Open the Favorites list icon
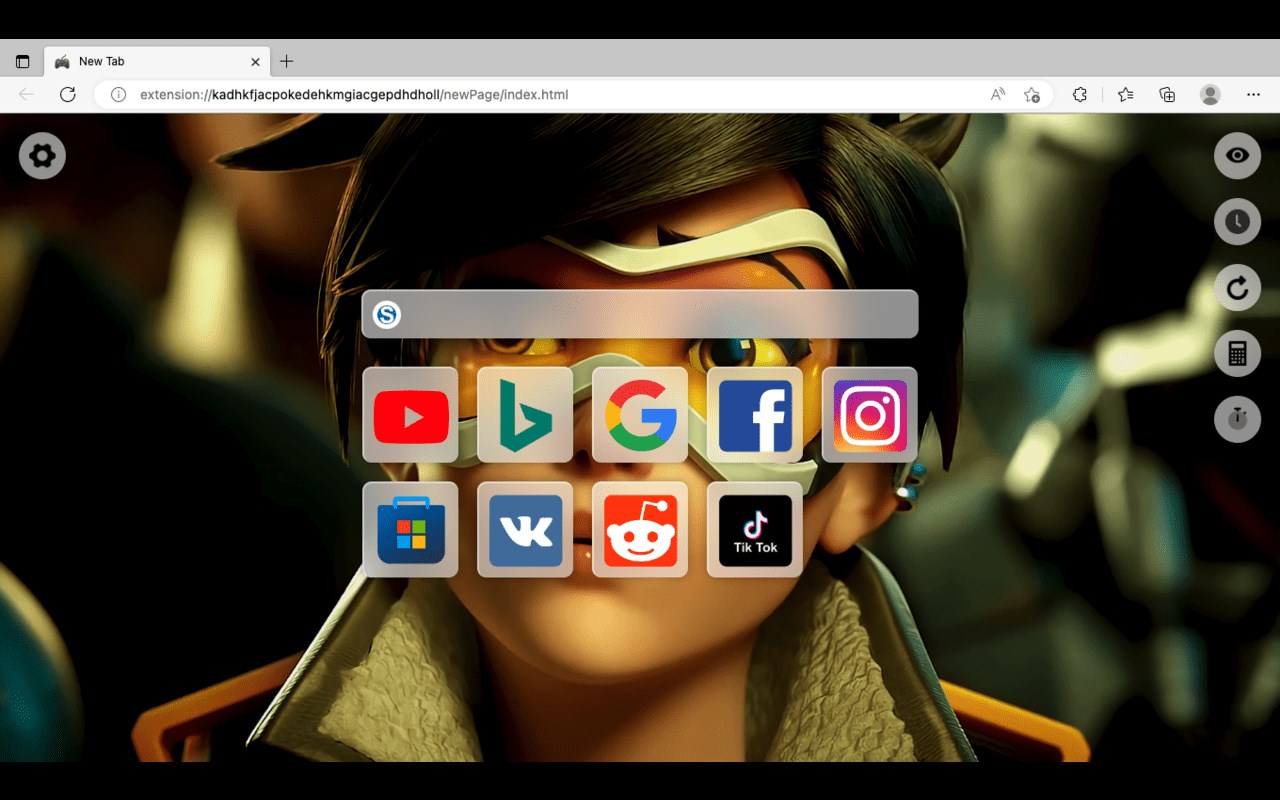 pos(1126,95)
